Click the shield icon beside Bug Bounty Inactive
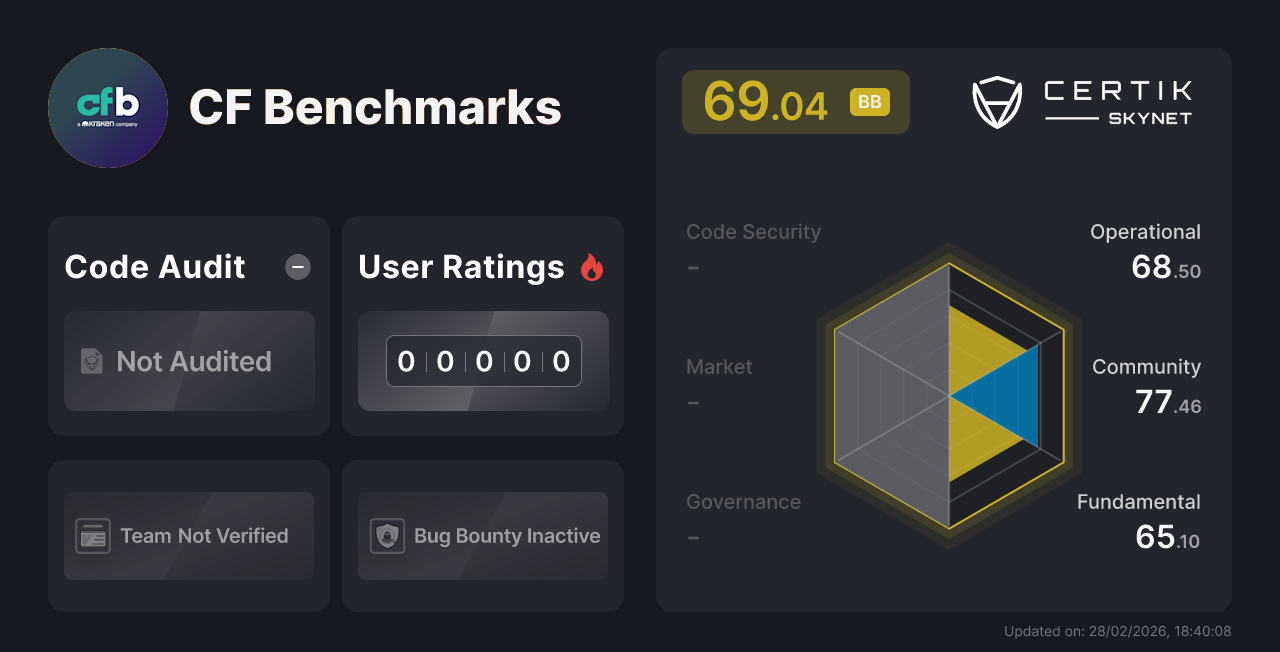Screen dimensions: 1280x652 pyautogui.click(x=388, y=535)
